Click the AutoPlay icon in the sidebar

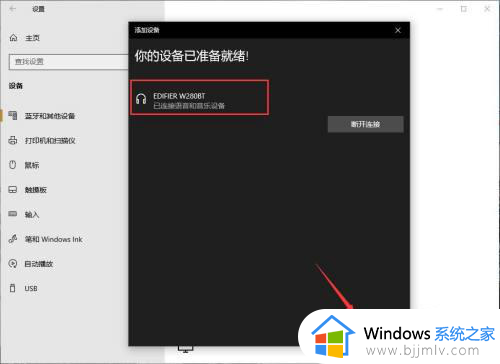point(13,264)
